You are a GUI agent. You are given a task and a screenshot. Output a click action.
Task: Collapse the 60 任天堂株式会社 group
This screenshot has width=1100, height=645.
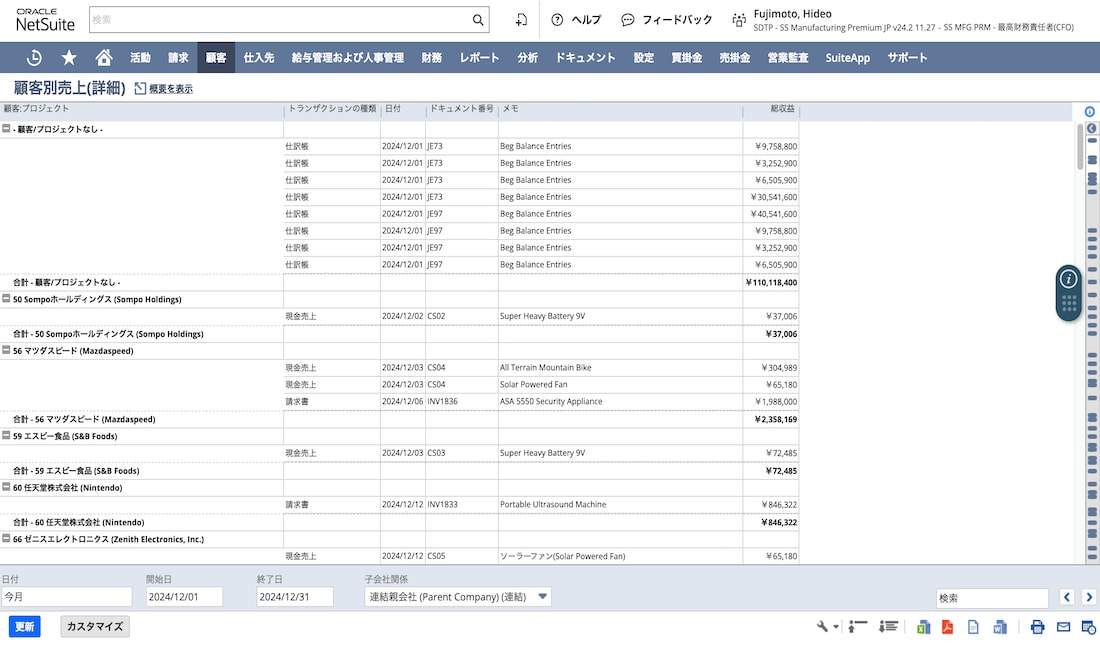[x=6, y=486]
